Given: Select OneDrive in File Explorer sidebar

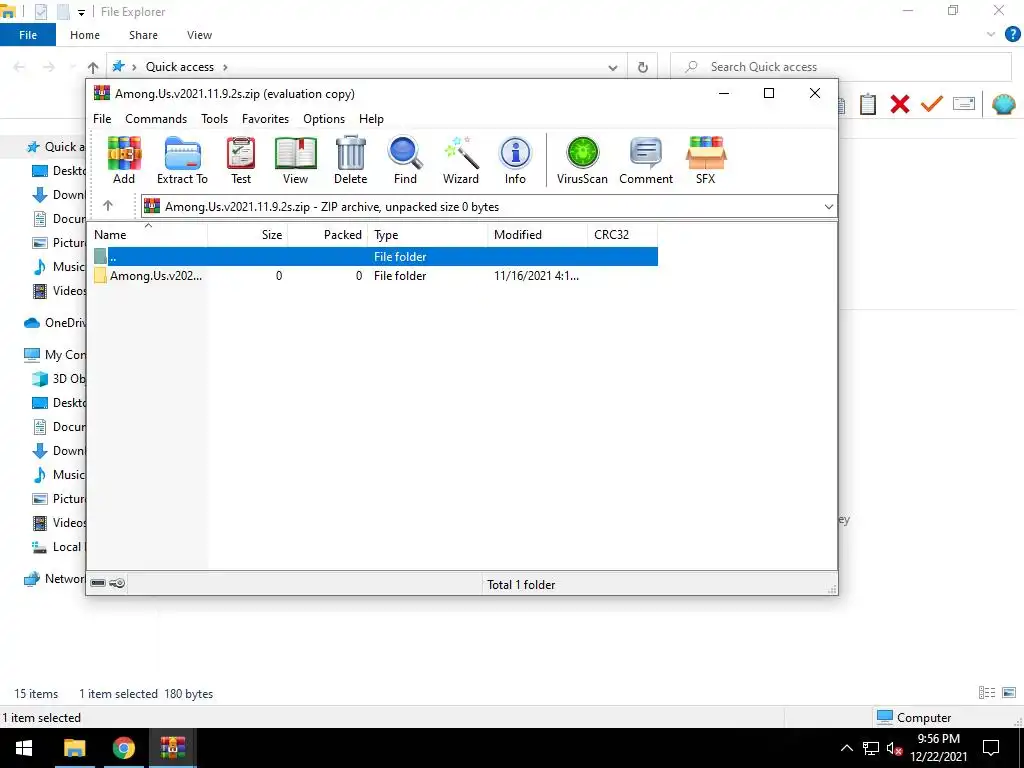Looking at the screenshot, I should click(54, 323).
